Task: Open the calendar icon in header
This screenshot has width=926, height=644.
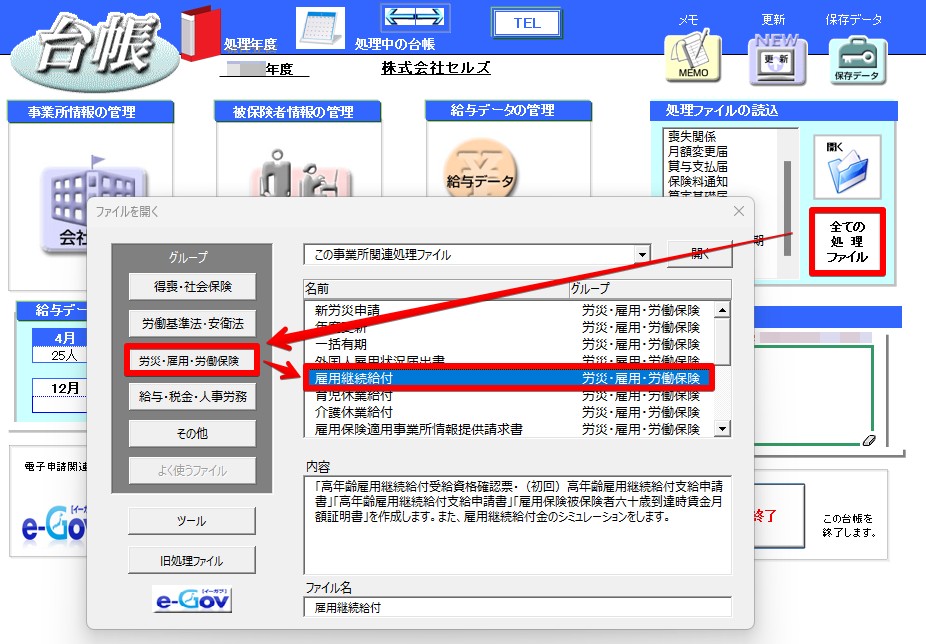Action: click(x=321, y=27)
